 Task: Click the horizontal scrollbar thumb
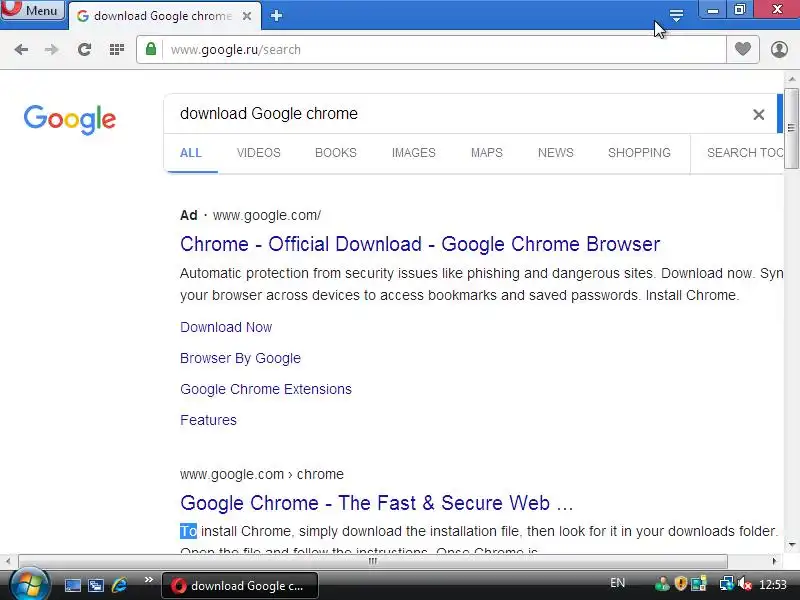(373, 561)
